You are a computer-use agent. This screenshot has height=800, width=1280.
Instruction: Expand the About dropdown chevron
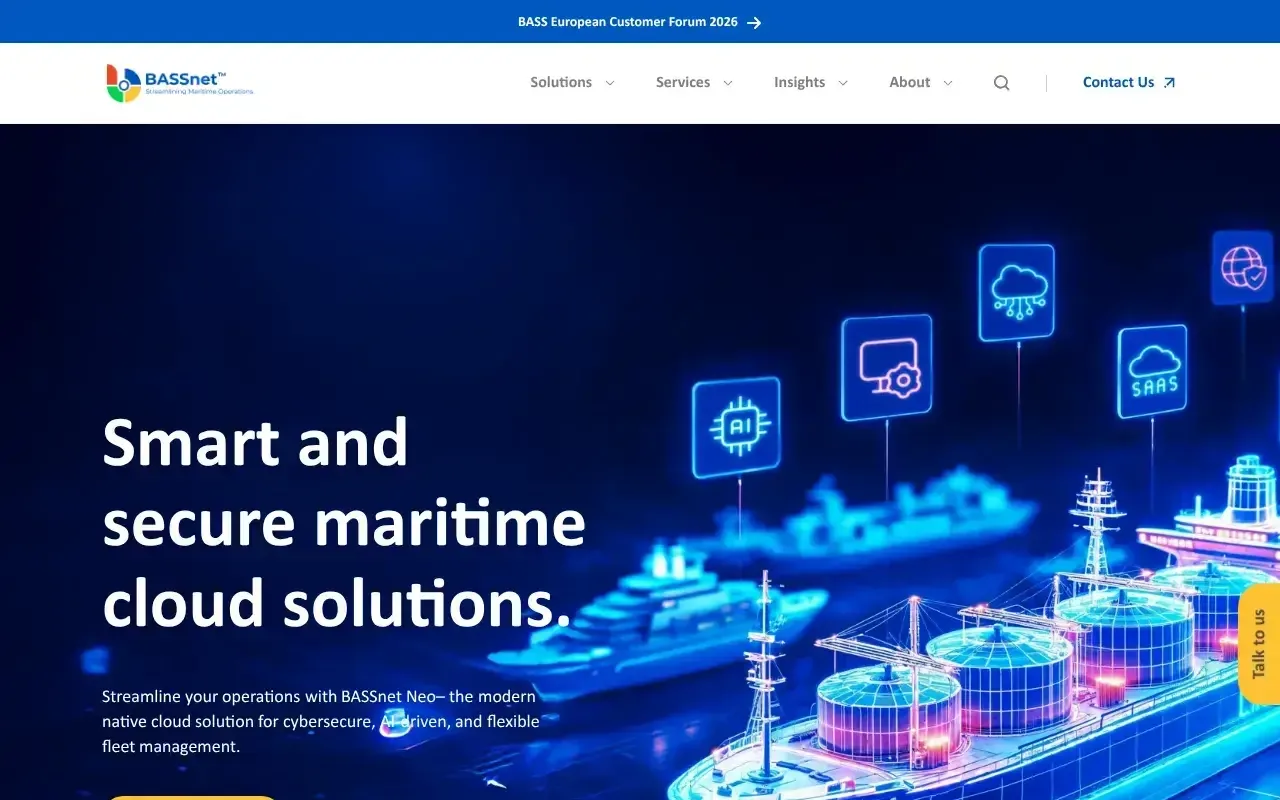pyautogui.click(x=948, y=83)
